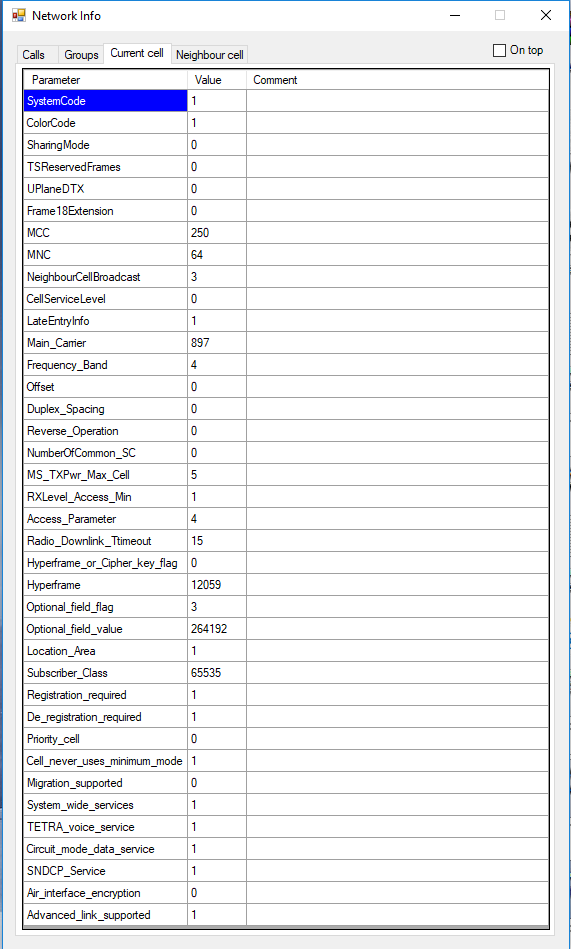Click the Main_Carrier value 897
The width and height of the screenshot is (571, 949).
pos(217,343)
